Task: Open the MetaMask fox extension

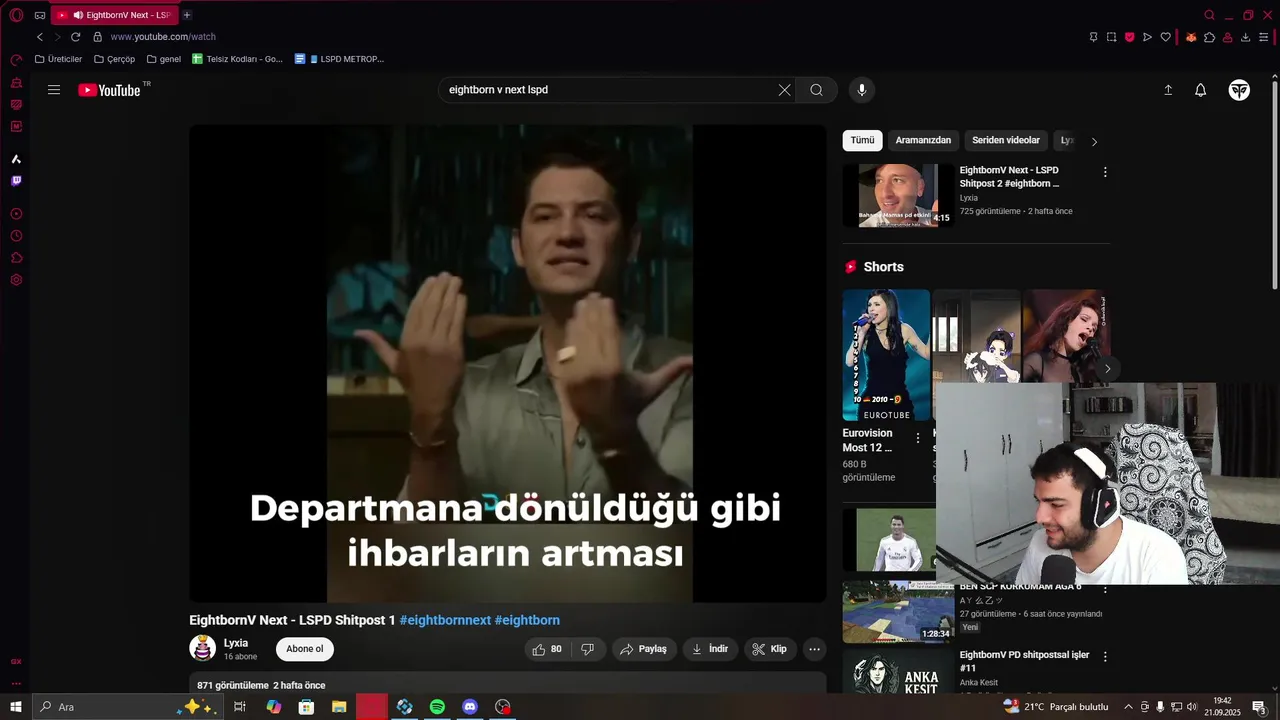Action: (x=1191, y=37)
